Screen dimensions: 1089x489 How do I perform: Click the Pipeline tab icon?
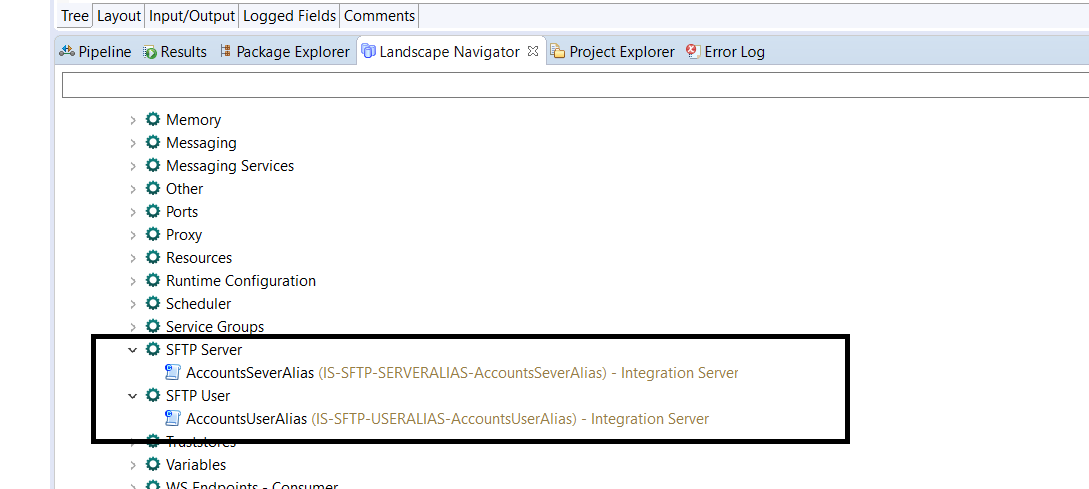tap(67, 51)
